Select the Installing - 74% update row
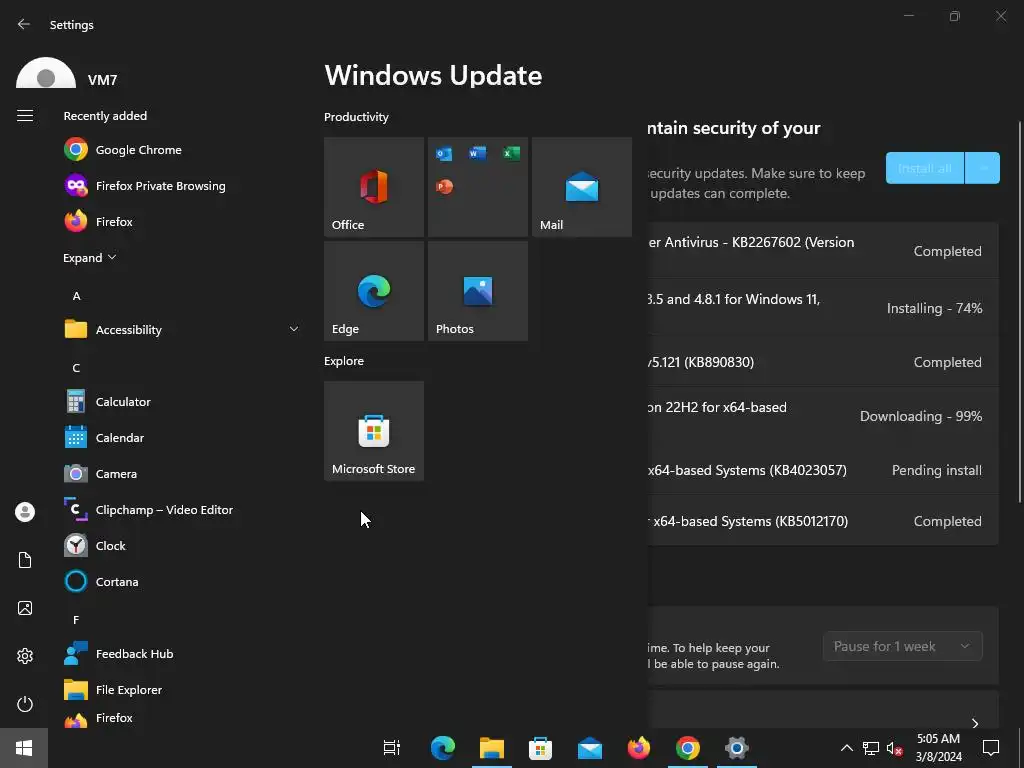The width and height of the screenshot is (1024, 768). pos(823,308)
